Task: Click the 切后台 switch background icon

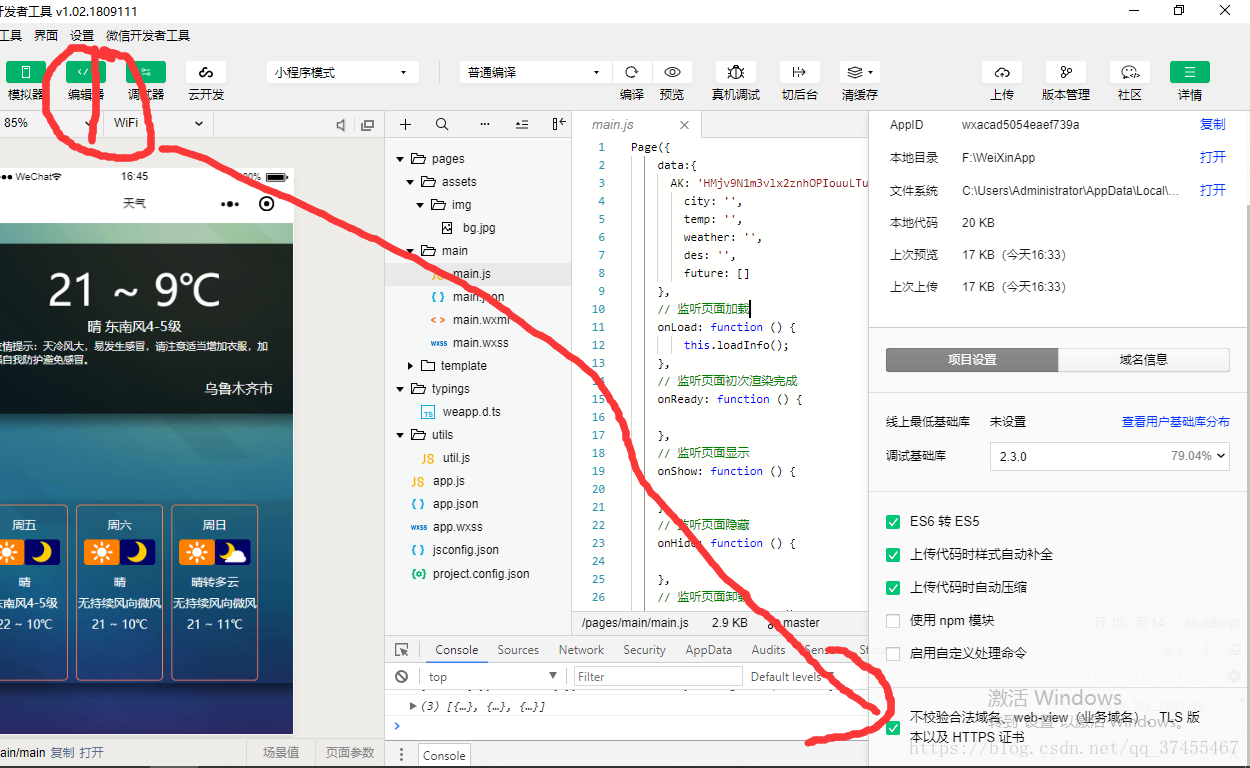Action: [x=799, y=72]
